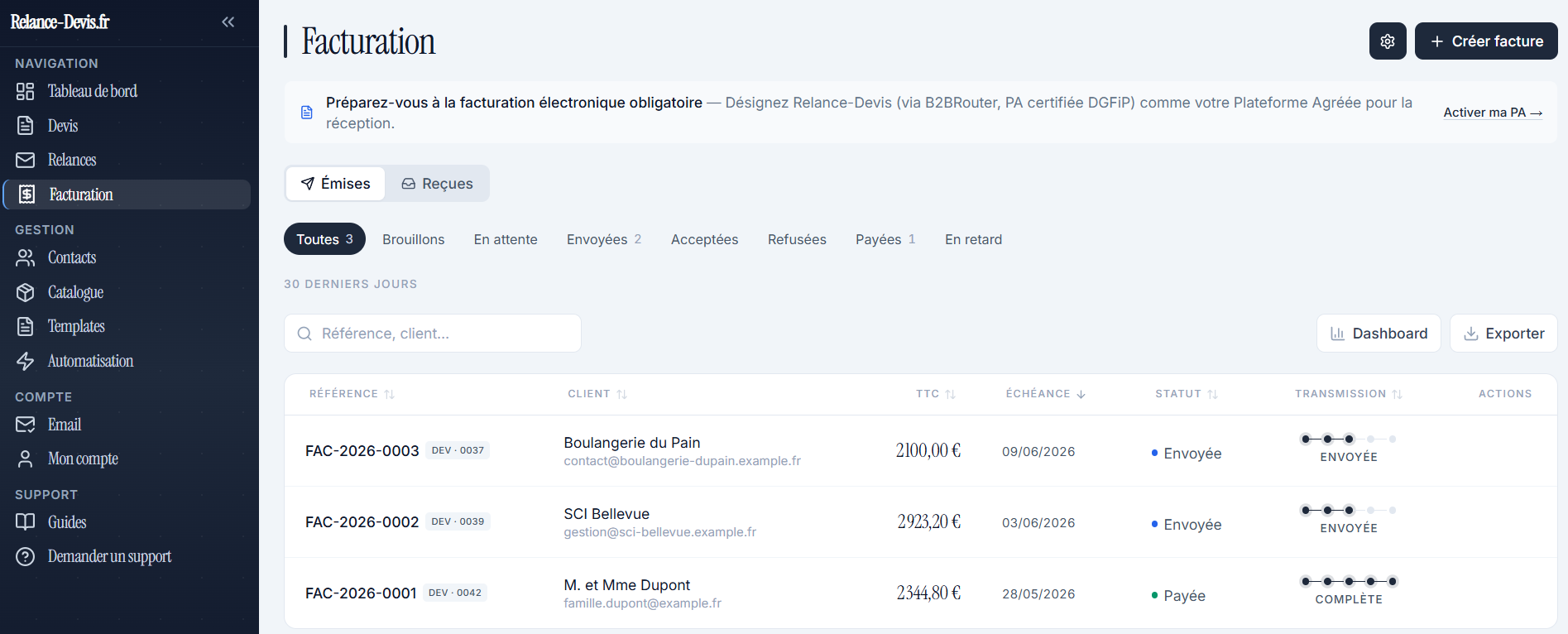Open invoice FAC-2026-0003
Viewport: 1568px width, 634px height.
pos(362,451)
